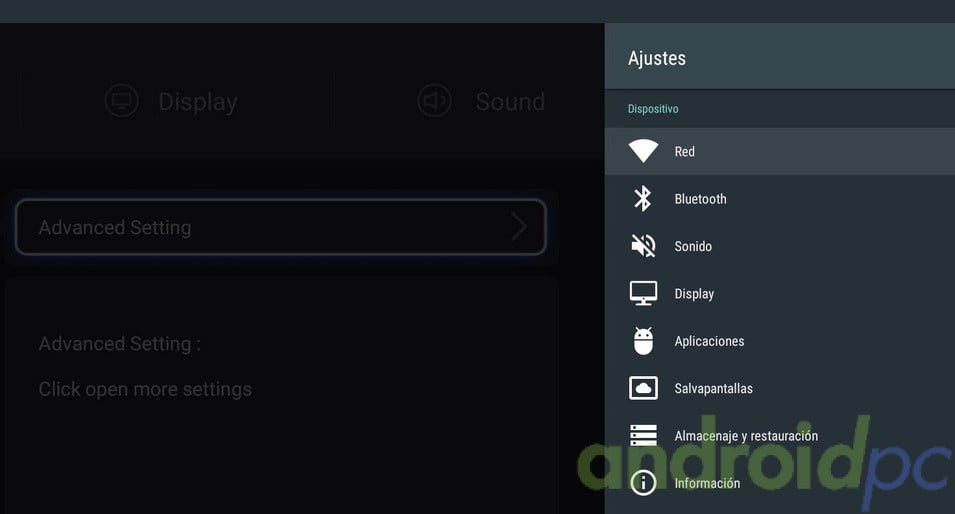Select the Red network menu entry
Image resolution: width=955 pixels, height=514 pixels.
coord(685,152)
